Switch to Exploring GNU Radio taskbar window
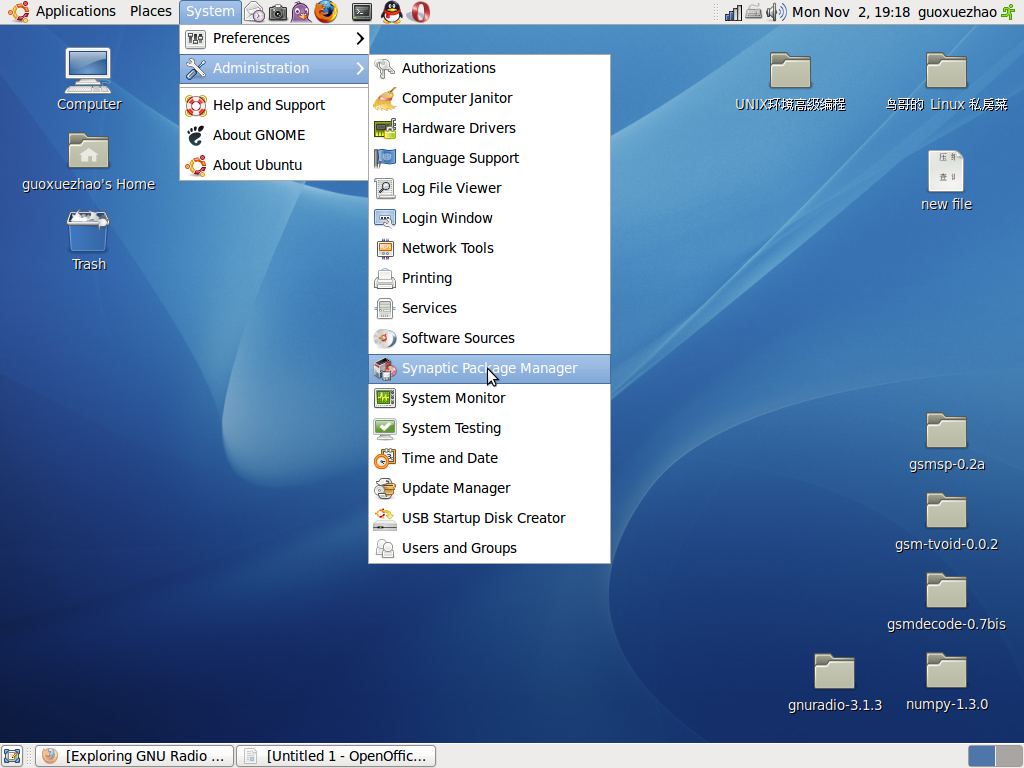 (x=135, y=756)
